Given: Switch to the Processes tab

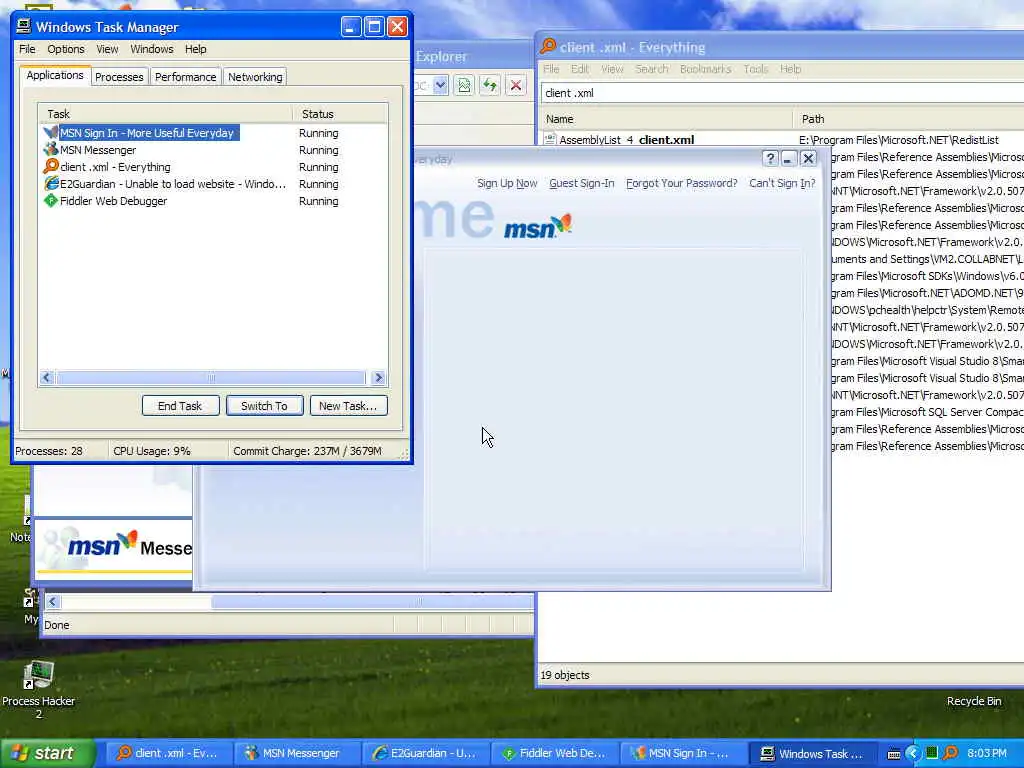Looking at the screenshot, I should (x=119, y=77).
